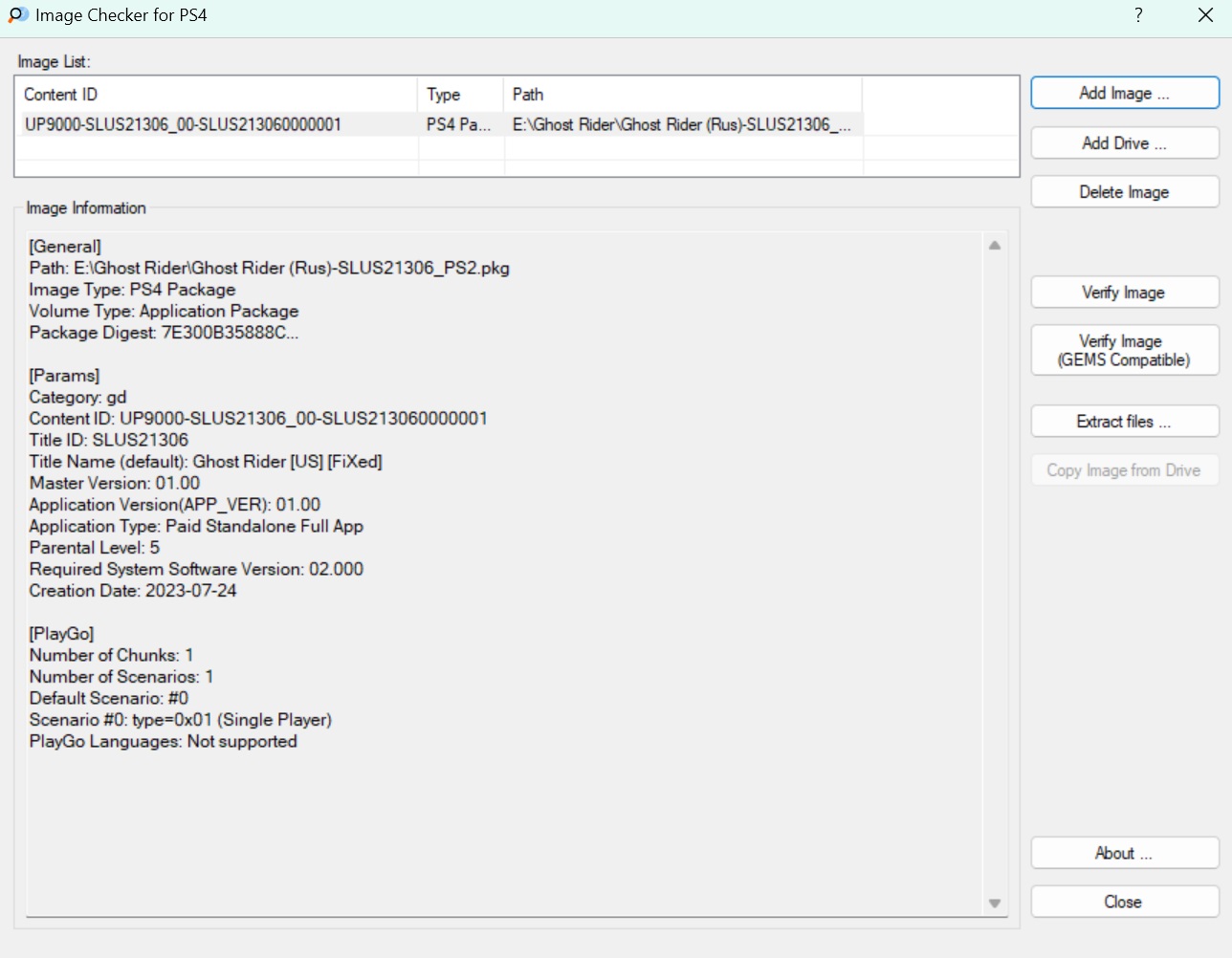Click the Required System Software Version line
The image size is (1232, 958).
coord(196,570)
